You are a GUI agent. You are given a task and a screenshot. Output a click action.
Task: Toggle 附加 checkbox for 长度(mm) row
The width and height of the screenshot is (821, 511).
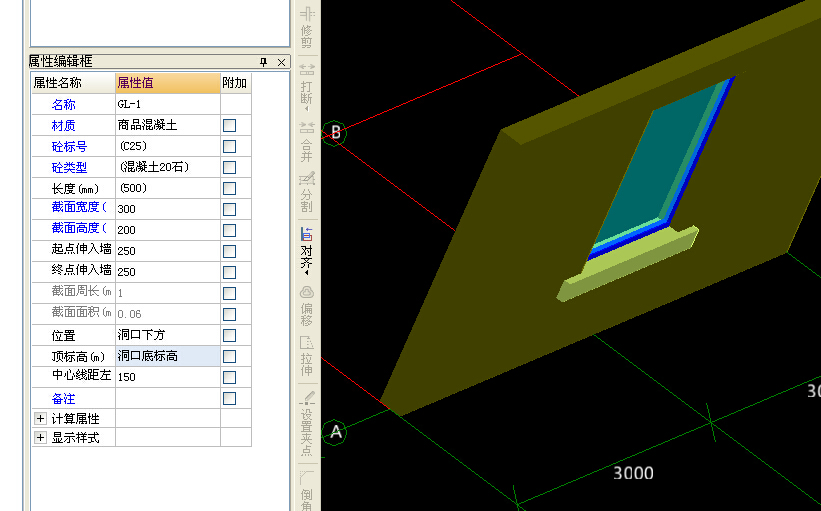coord(229,188)
